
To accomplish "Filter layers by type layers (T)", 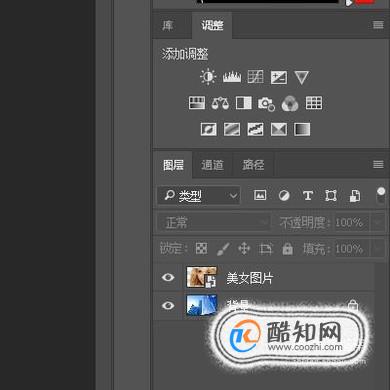I will tap(308, 196).
